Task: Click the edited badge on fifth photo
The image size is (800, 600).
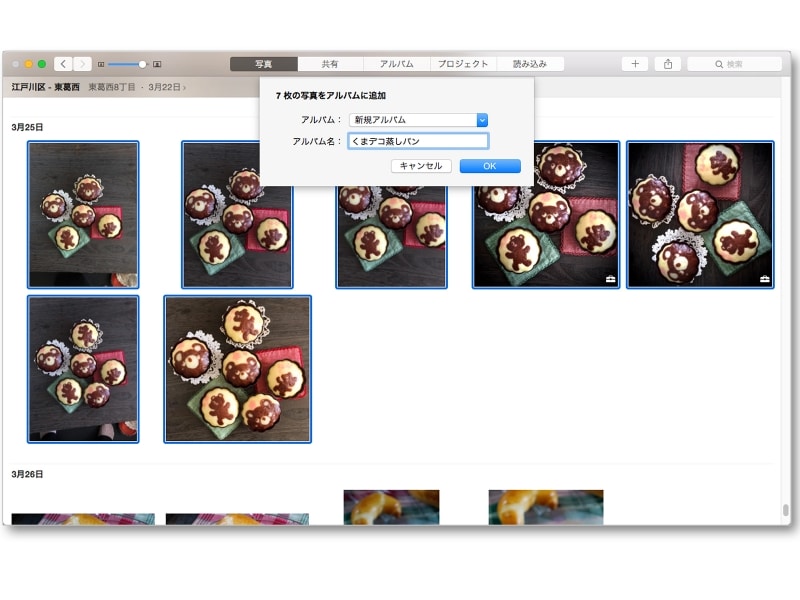Action: coord(764,279)
